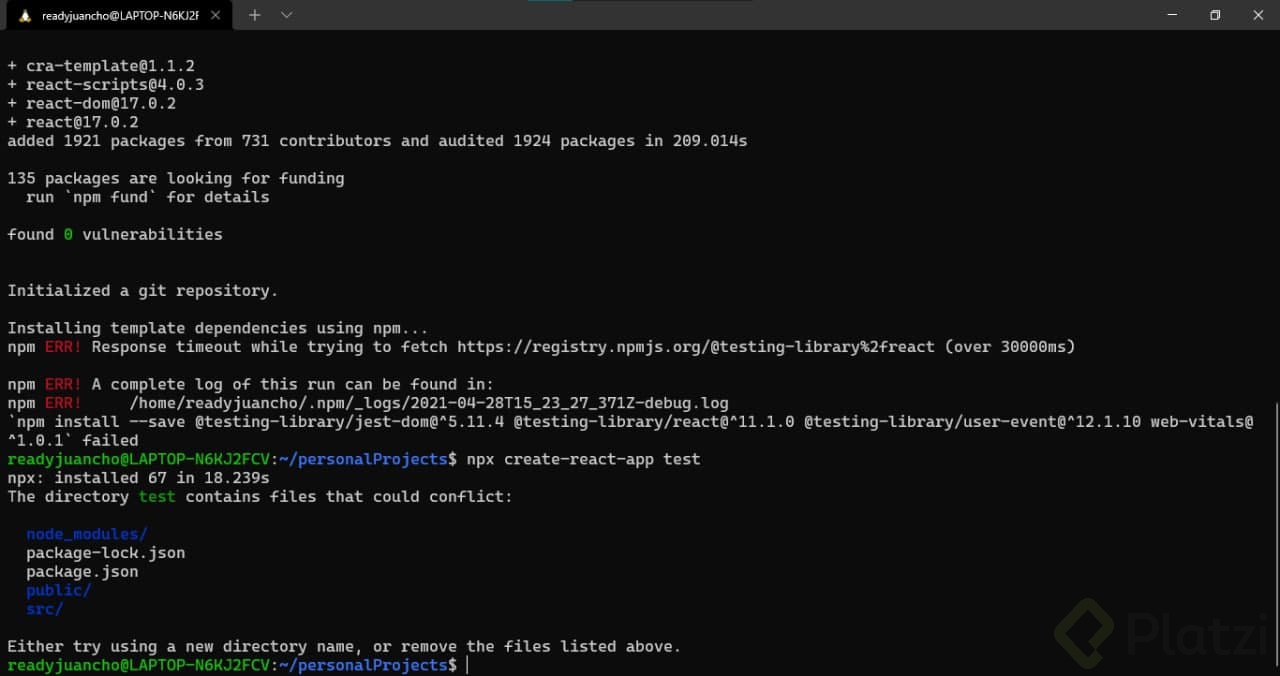Click the "found 0 vulnerabilities" line

115,235
